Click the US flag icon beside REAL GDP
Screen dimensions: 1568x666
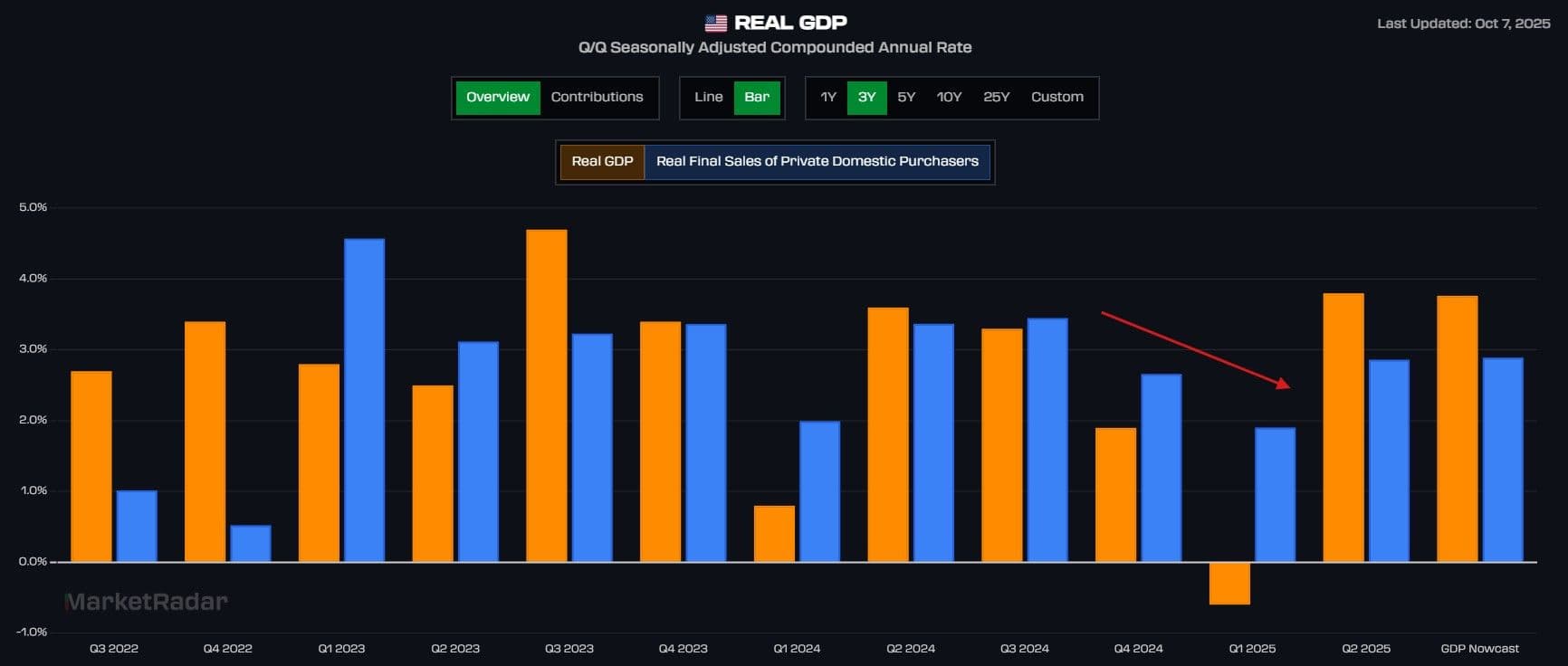tap(715, 24)
